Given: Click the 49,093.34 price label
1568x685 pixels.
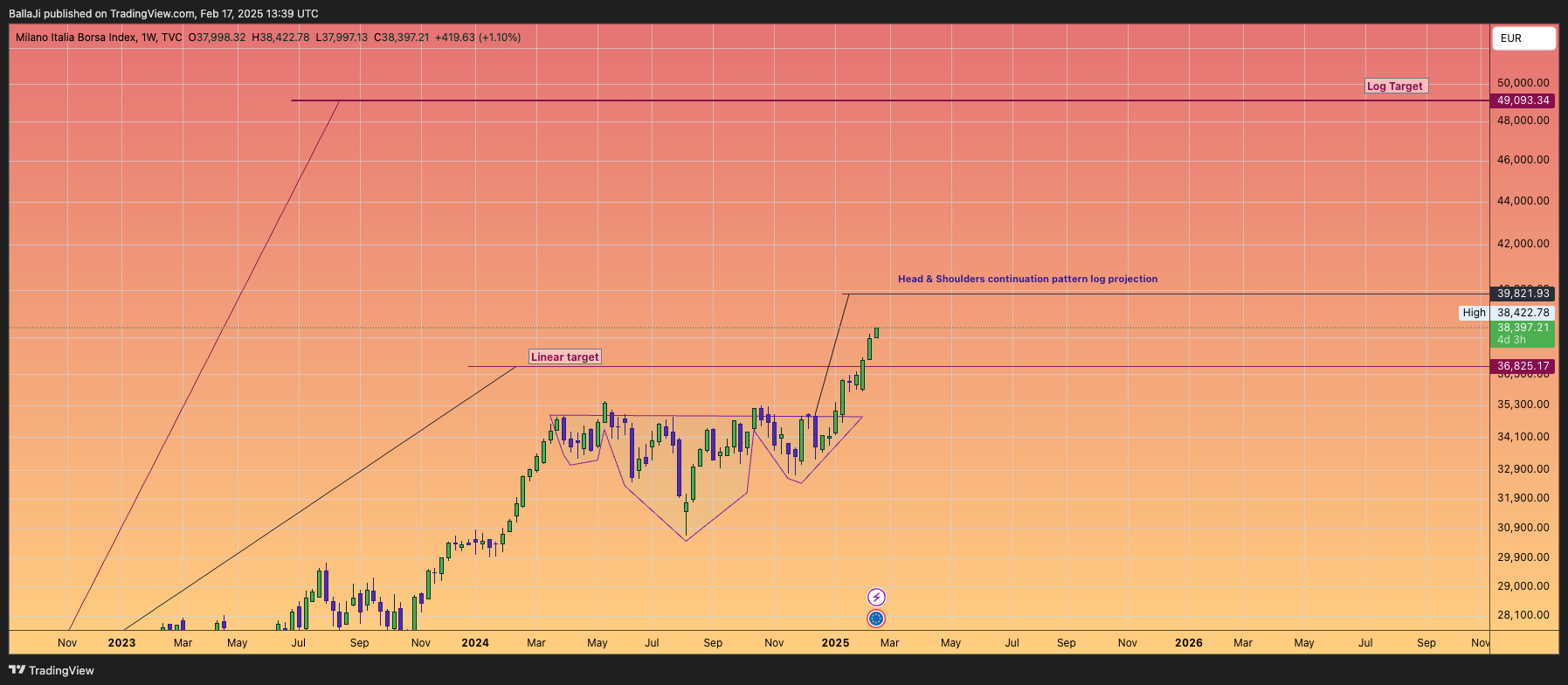Looking at the screenshot, I should [1523, 100].
